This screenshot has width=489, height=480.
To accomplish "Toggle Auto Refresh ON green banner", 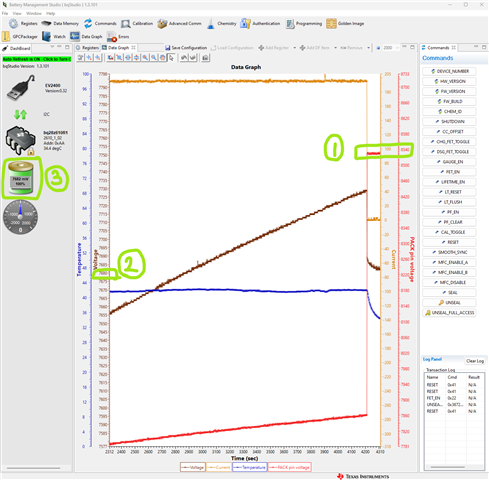I will tap(37, 59).
